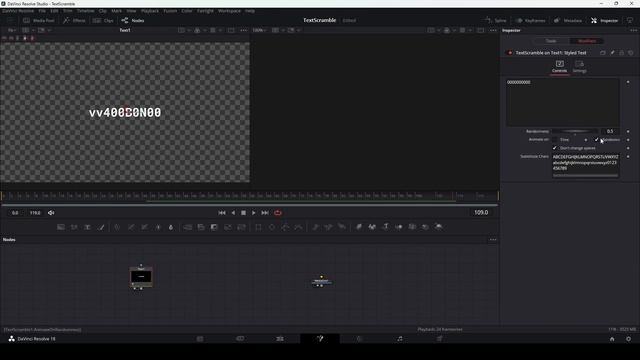Switch to the Deliver rocket page

(x=440, y=338)
